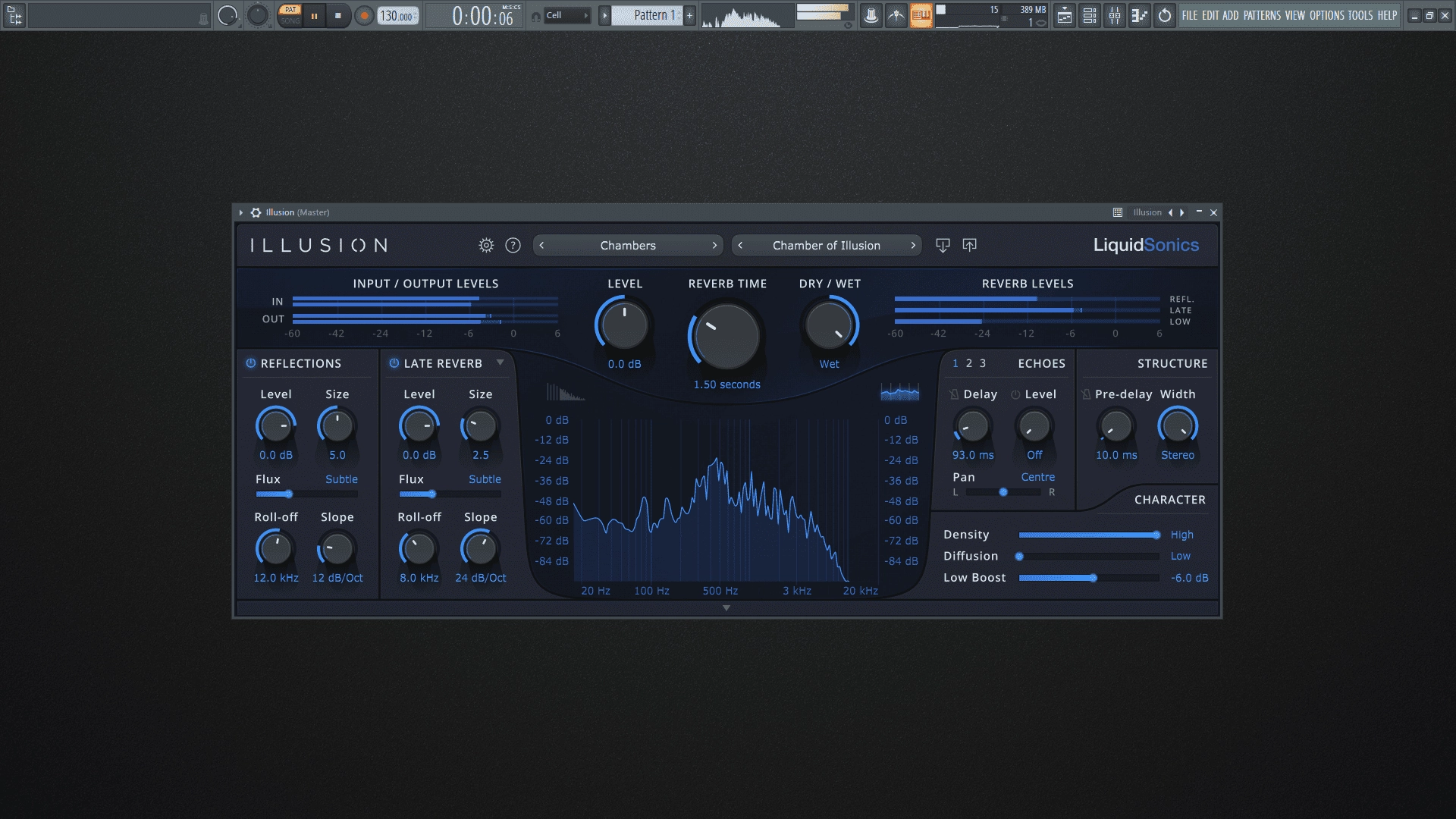Switch to SONG mode
1456x819 pixels.
coord(290,20)
